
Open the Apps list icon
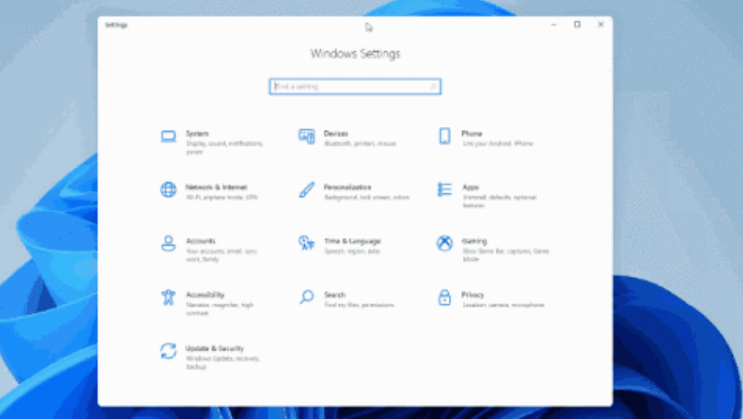point(444,190)
